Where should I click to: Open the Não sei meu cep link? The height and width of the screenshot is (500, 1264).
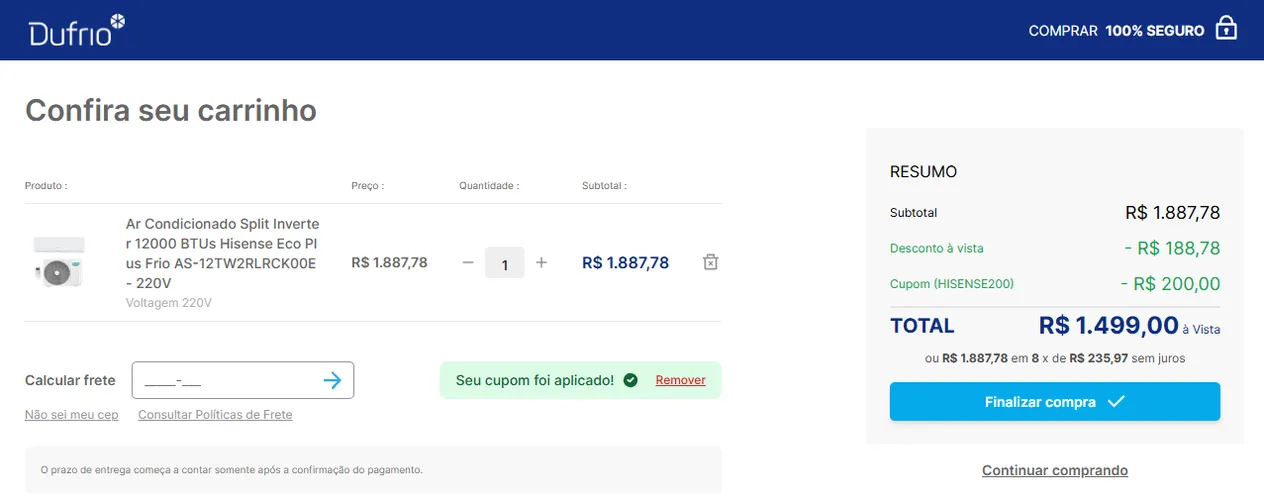click(72, 415)
